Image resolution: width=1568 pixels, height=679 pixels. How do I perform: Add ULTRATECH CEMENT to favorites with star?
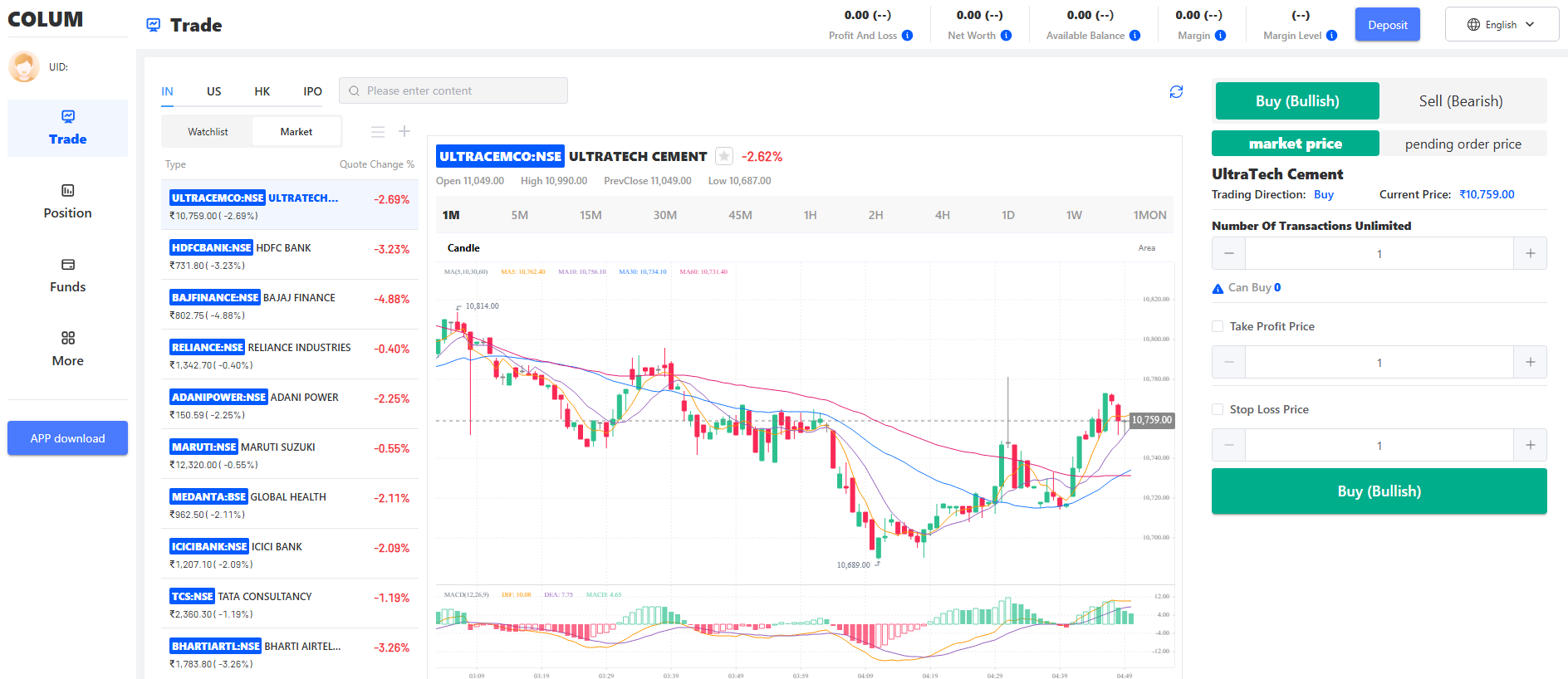[x=724, y=156]
